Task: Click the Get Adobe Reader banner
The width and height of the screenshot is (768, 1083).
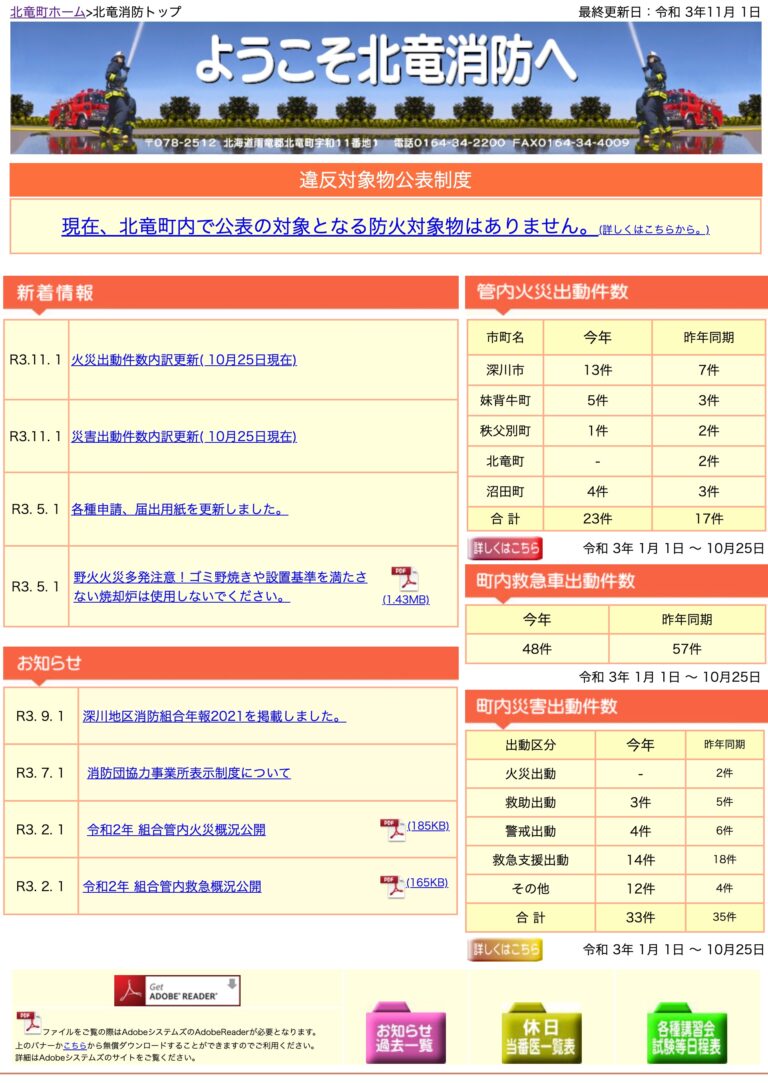Action: 177,990
